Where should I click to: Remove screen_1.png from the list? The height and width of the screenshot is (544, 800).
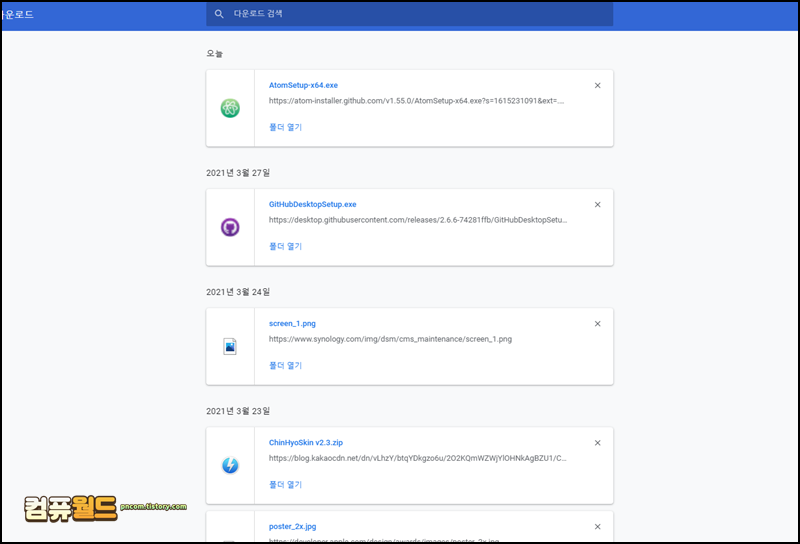coord(597,324)
